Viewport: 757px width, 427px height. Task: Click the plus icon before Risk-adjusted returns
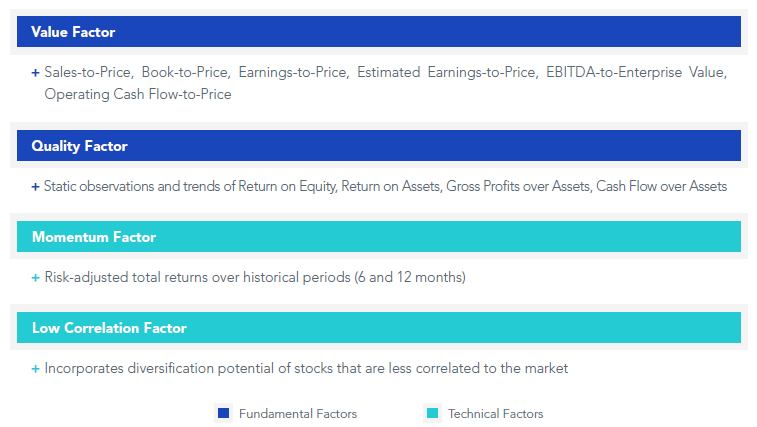pyautogui.click(x=35, y=278)
